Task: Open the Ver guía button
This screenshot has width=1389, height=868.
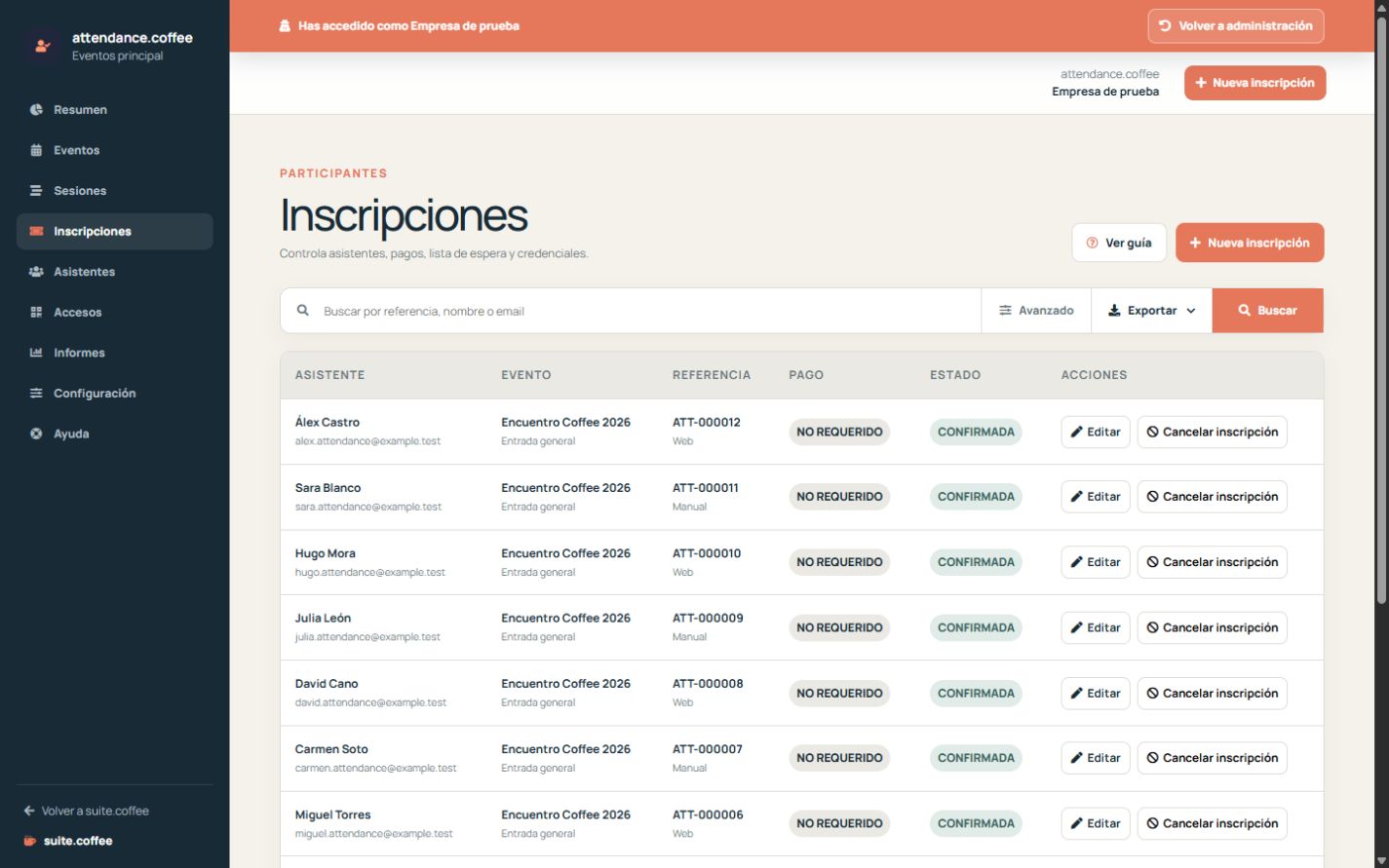Action: [1119, 243]
